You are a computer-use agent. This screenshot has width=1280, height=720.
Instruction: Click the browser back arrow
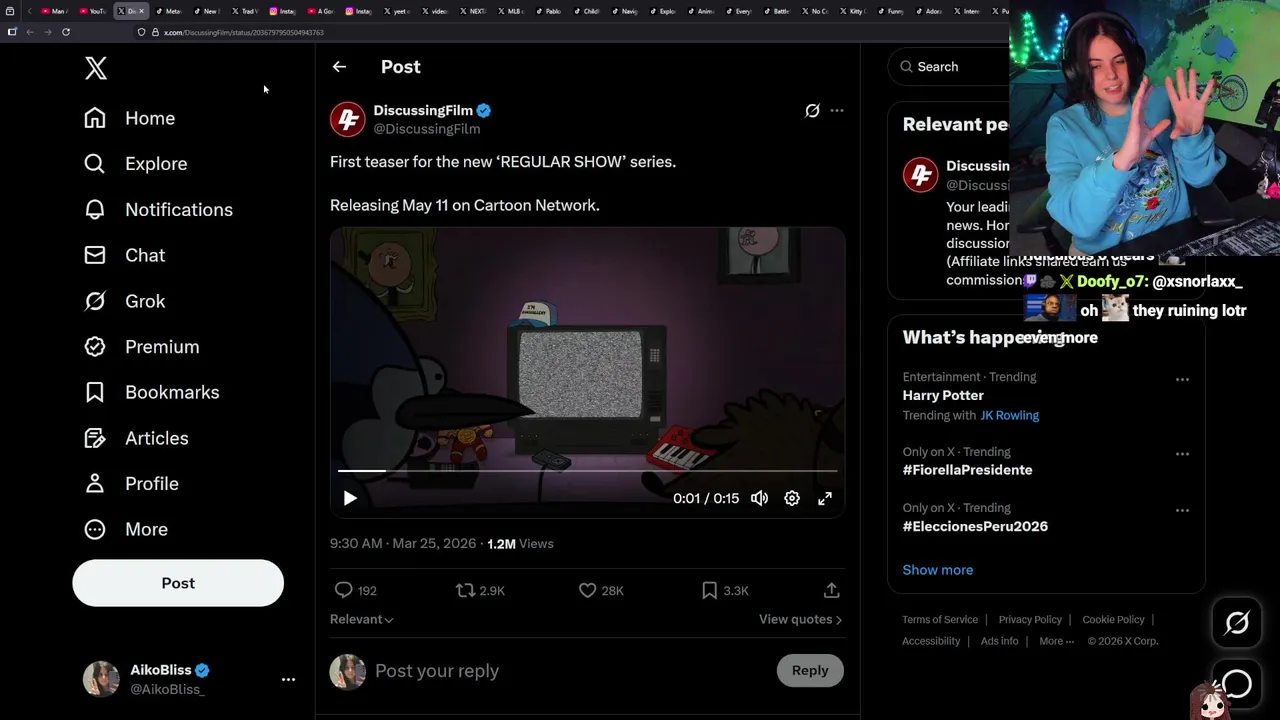coord(30,32)
